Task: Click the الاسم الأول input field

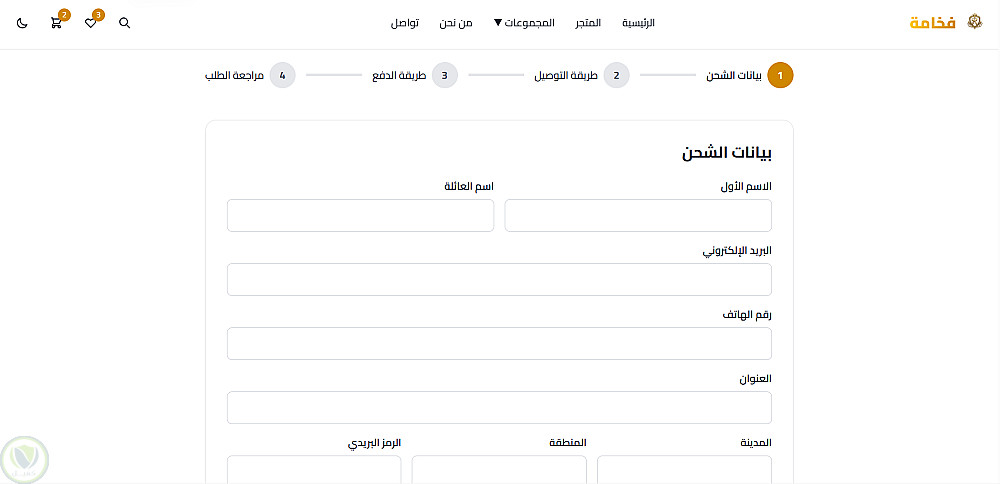Action: coord(638,216)
